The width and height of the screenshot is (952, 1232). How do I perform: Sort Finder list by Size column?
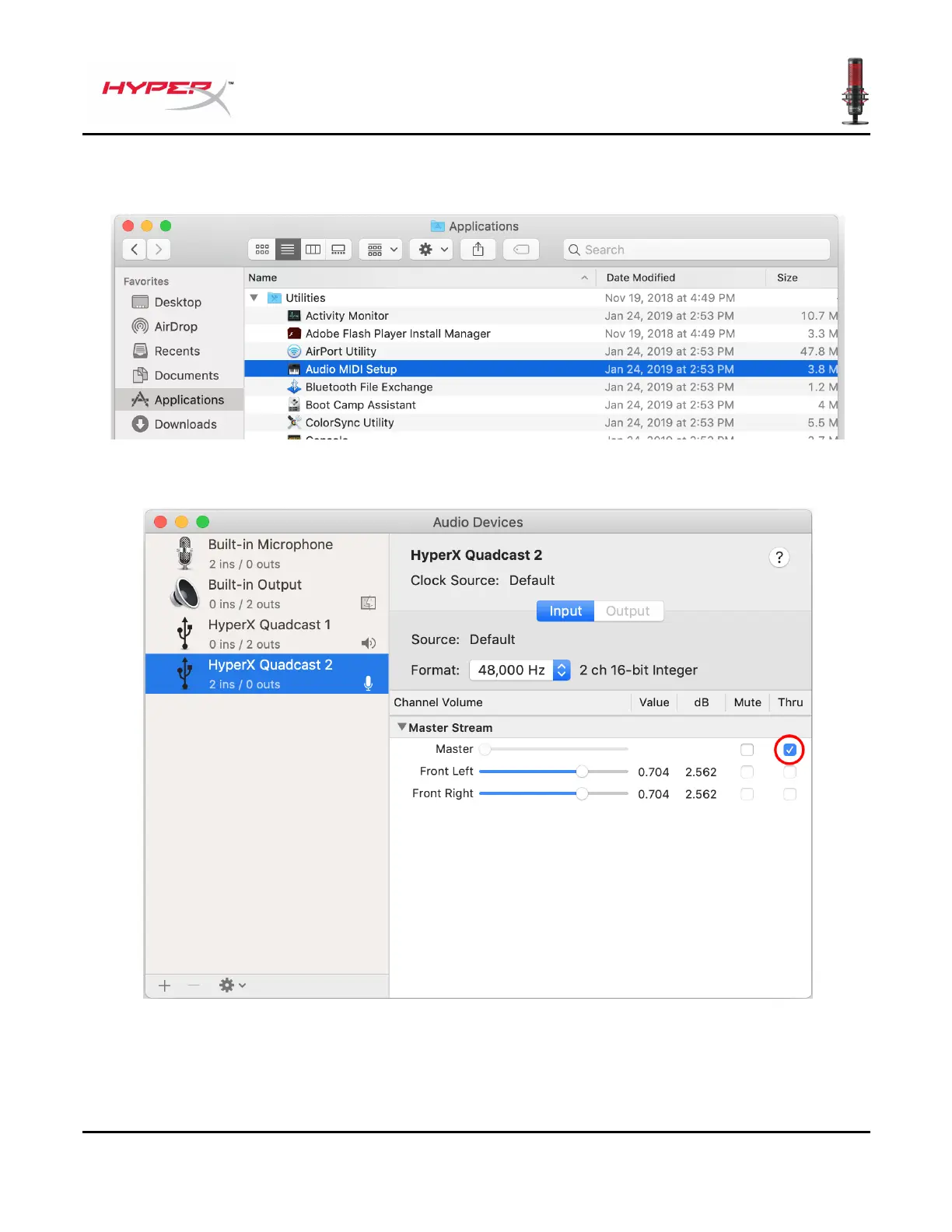pos(801,278)
